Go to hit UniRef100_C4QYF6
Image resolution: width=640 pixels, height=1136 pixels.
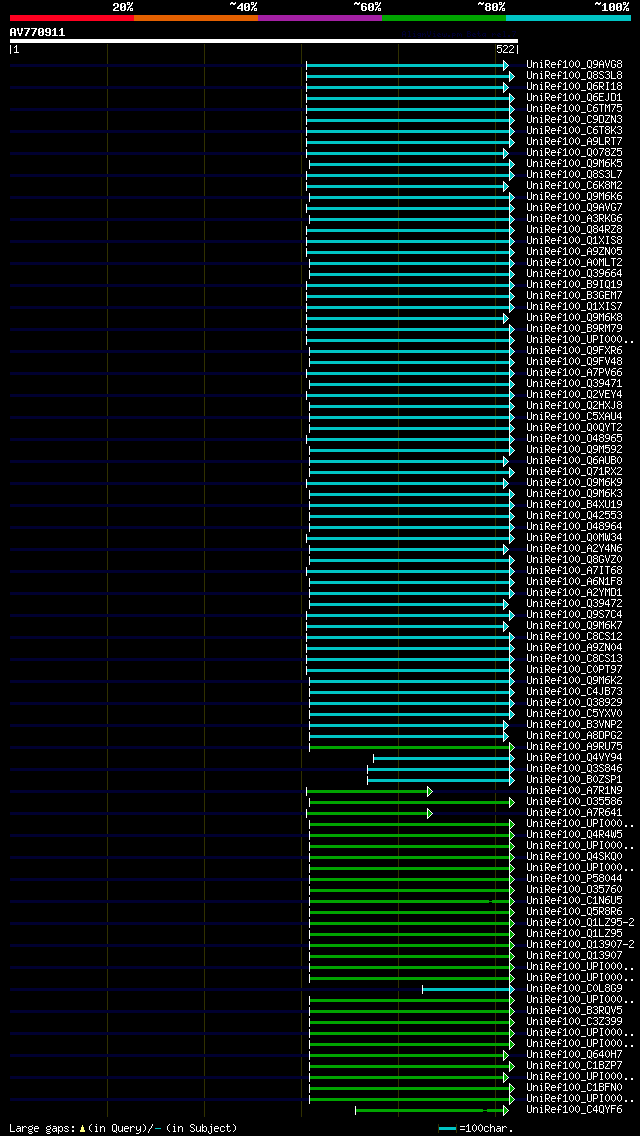[574, 1109]
